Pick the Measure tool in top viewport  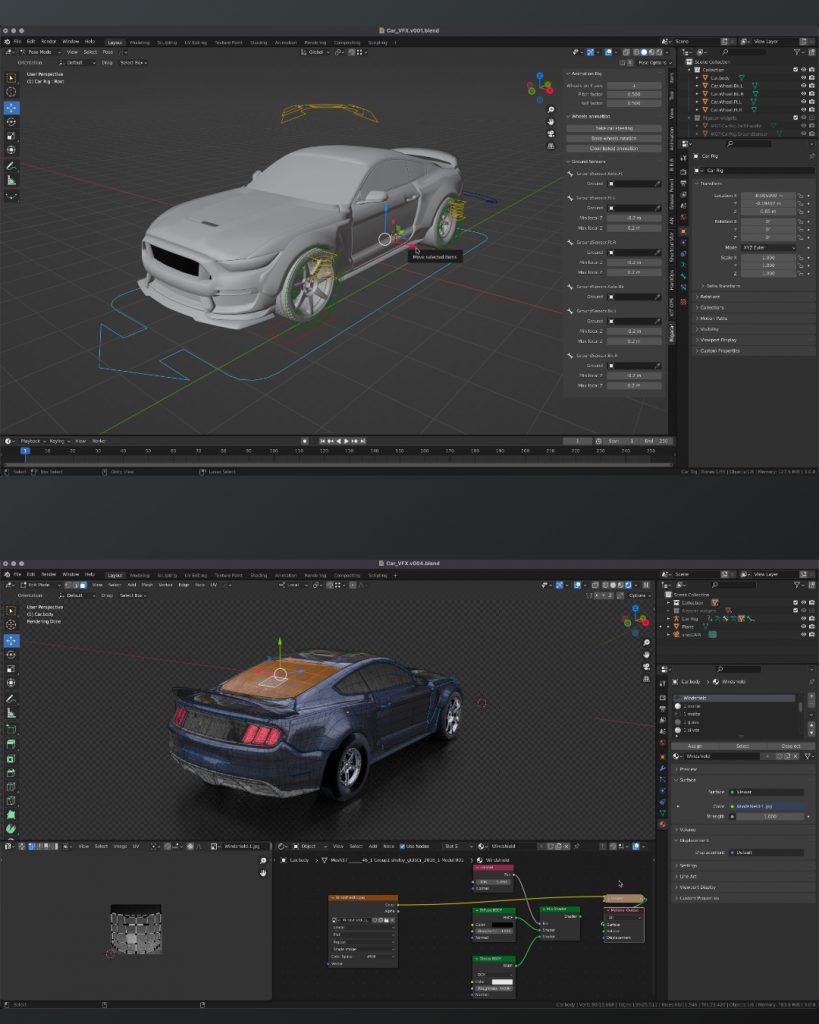click(12, 180)
